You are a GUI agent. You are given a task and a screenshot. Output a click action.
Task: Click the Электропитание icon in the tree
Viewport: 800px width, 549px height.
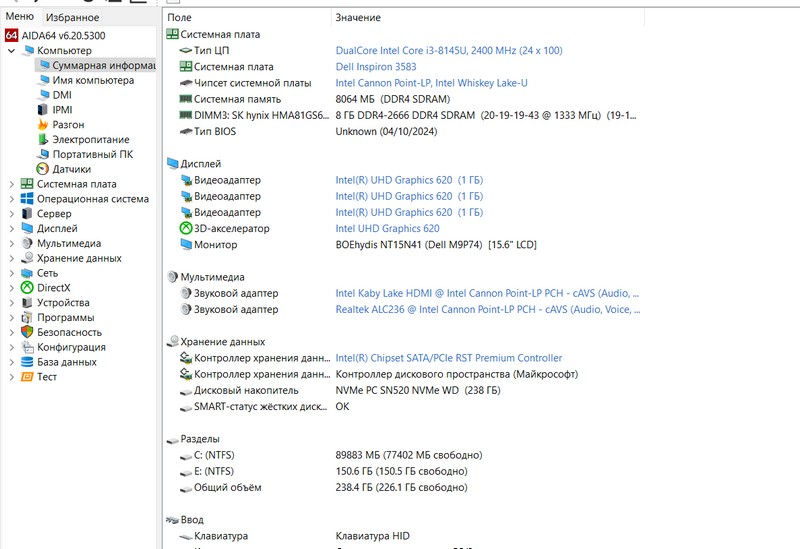(x=42, y=140)
